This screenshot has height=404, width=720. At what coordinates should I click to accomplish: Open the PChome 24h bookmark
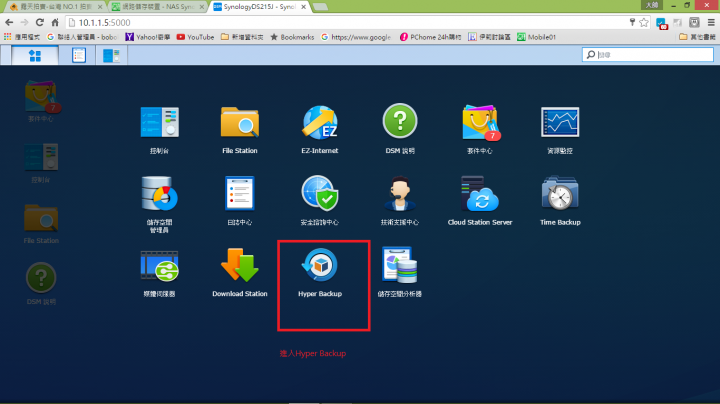(x=430, y=37)
